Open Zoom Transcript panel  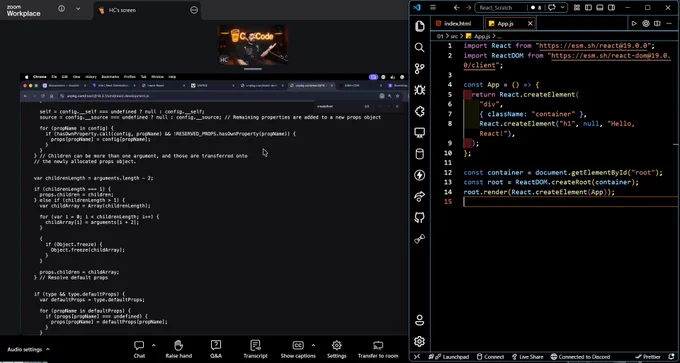(255, 349)
